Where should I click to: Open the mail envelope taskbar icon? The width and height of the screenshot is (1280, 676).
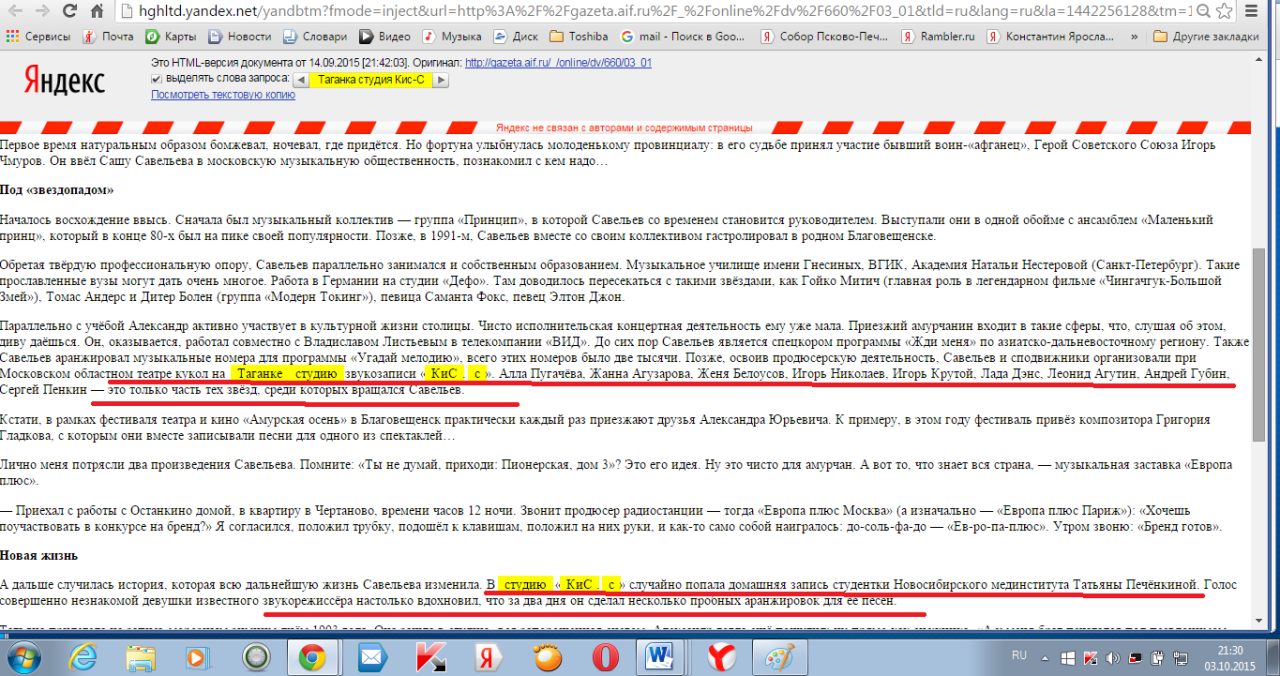tap(372, 657)
